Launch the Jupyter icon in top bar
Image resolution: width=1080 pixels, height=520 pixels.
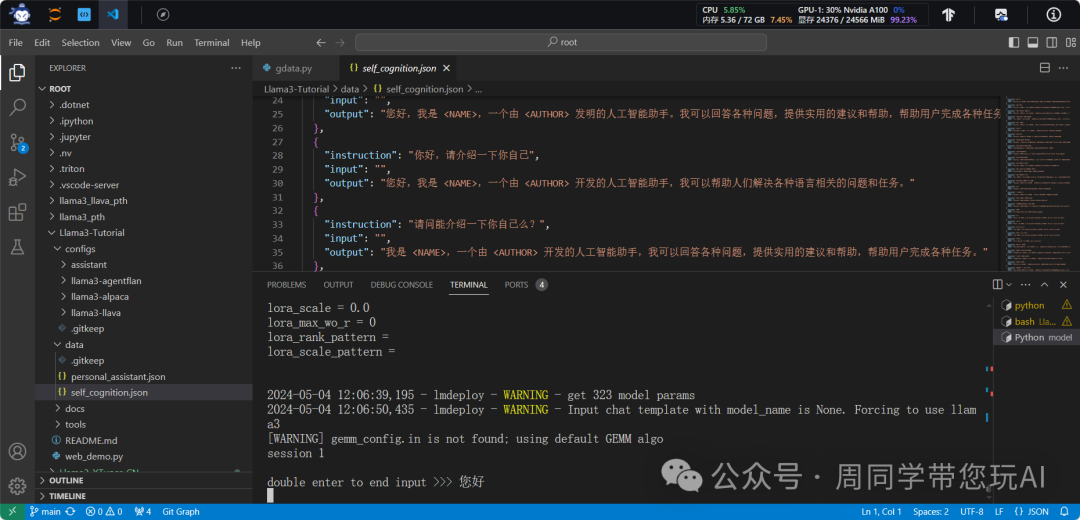point(54,14)
